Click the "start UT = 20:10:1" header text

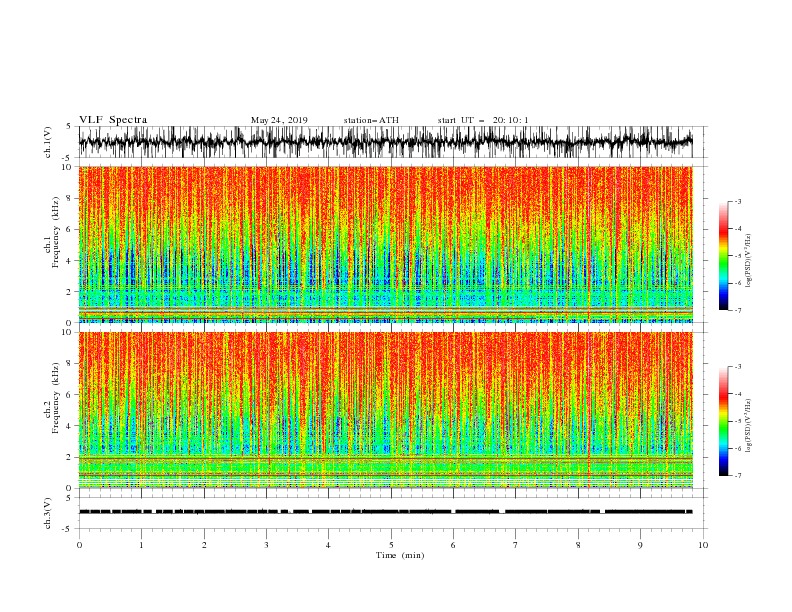pyautogui.click(x=483, y=120)
